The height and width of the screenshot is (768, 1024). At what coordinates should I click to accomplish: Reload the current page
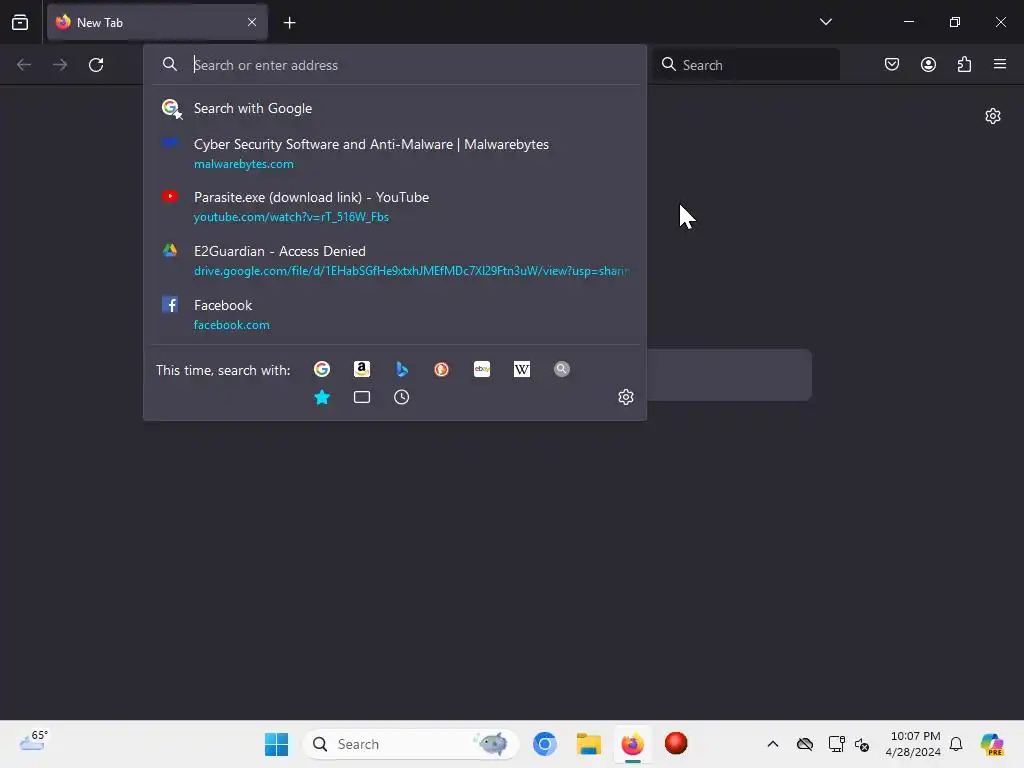[x=96, y=65]
